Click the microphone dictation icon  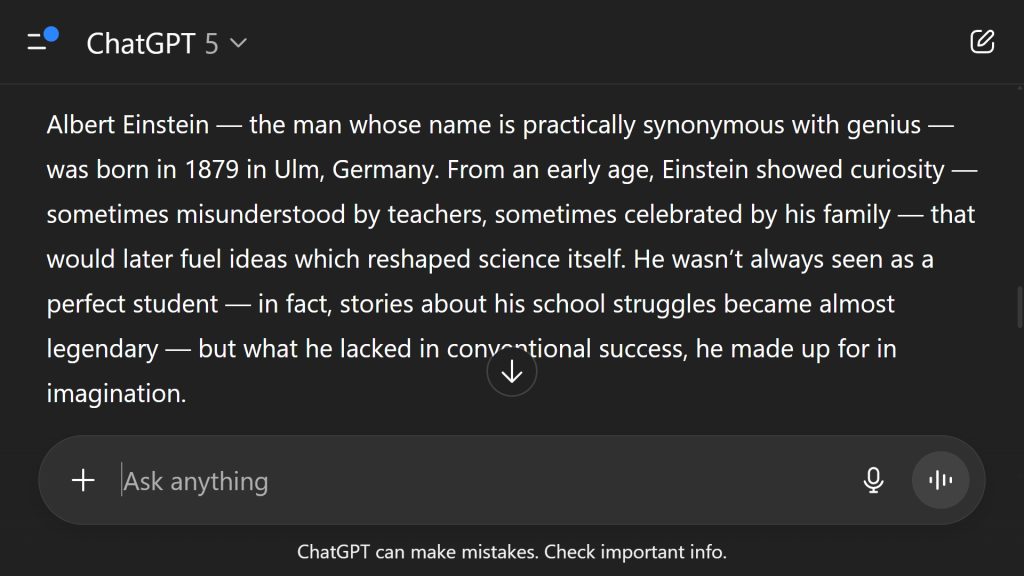(x=873, y=481)
